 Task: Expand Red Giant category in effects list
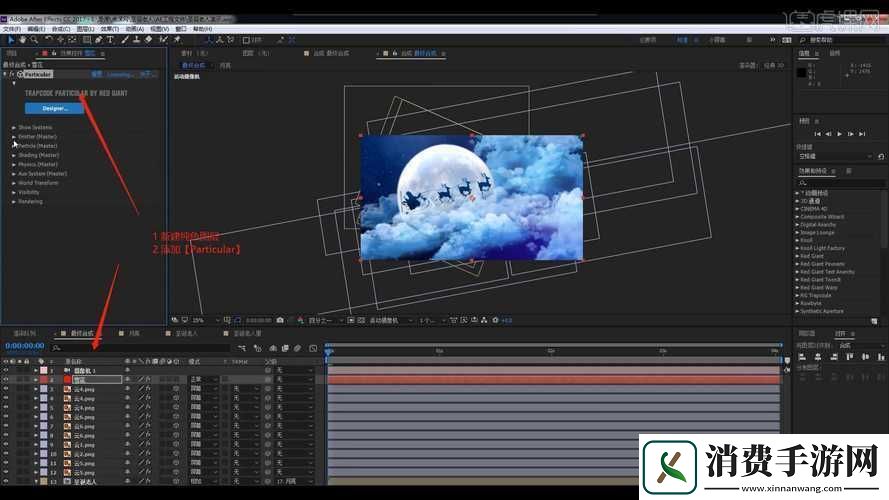click(x=797, y=256)
